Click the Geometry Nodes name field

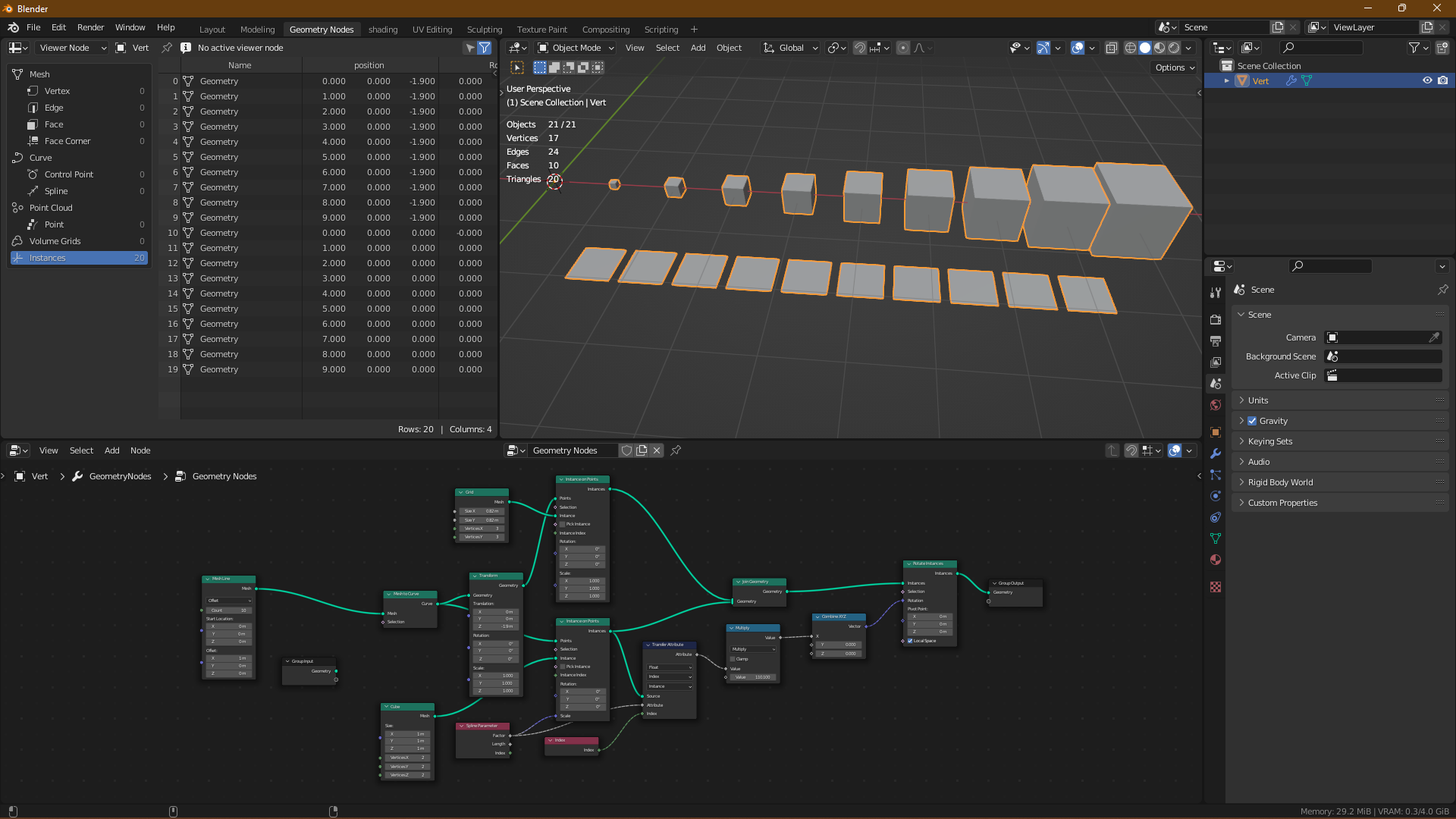(x=573, y=450)
